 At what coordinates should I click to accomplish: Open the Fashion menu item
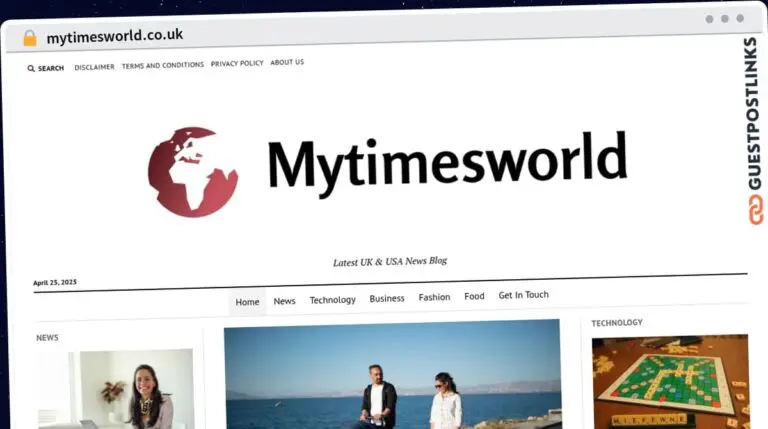434,297
